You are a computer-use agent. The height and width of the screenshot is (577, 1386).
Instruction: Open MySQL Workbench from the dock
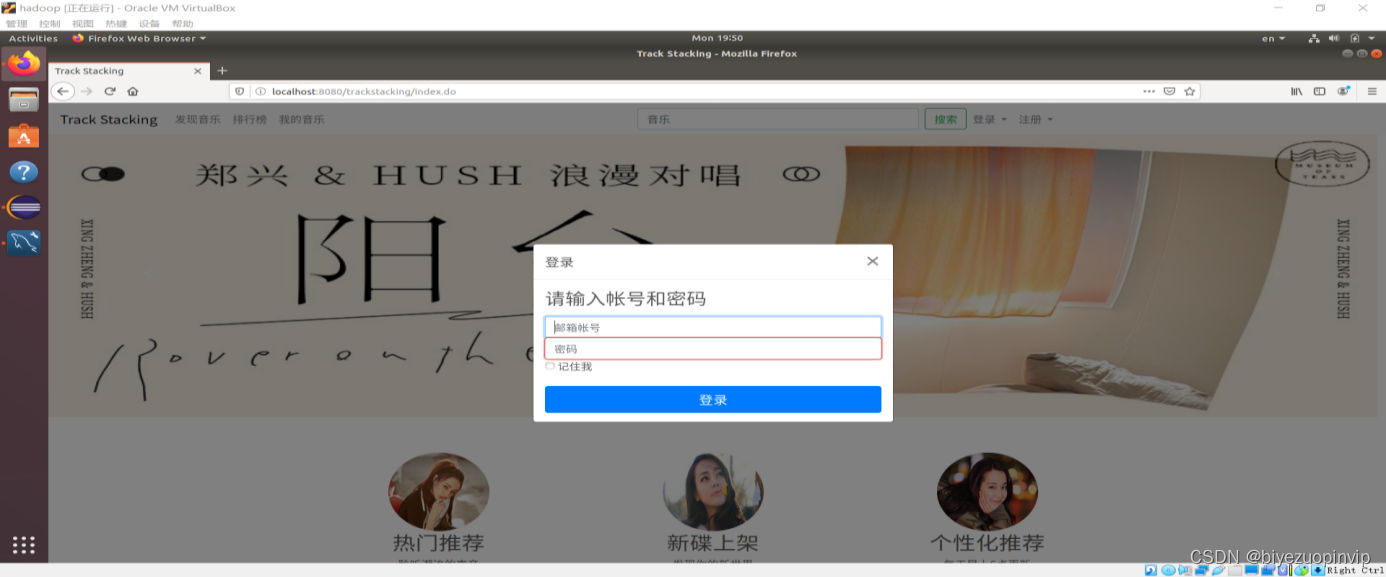coord(23,242)
